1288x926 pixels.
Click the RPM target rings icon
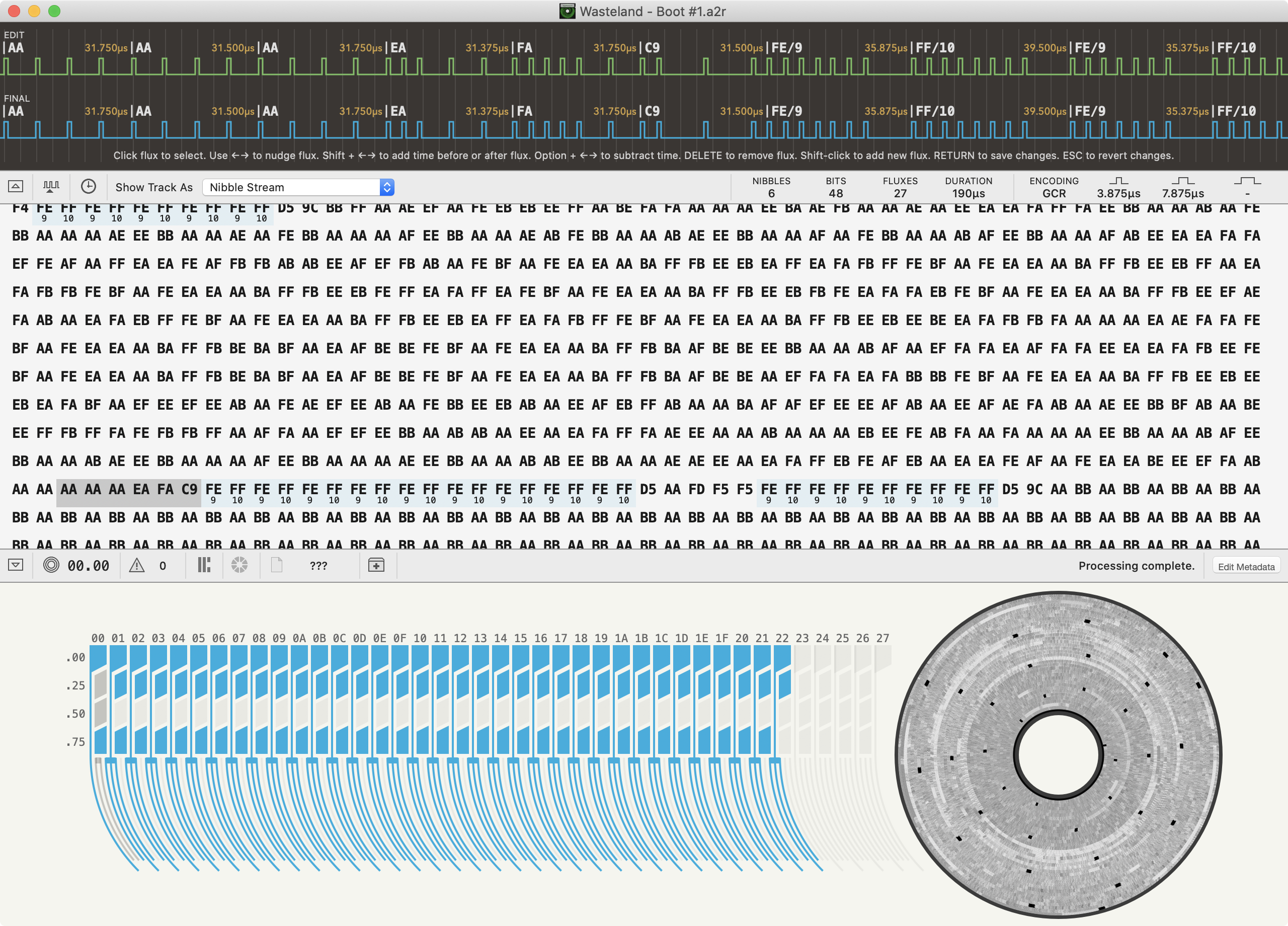pyautogui.click(x=51, y=565)
